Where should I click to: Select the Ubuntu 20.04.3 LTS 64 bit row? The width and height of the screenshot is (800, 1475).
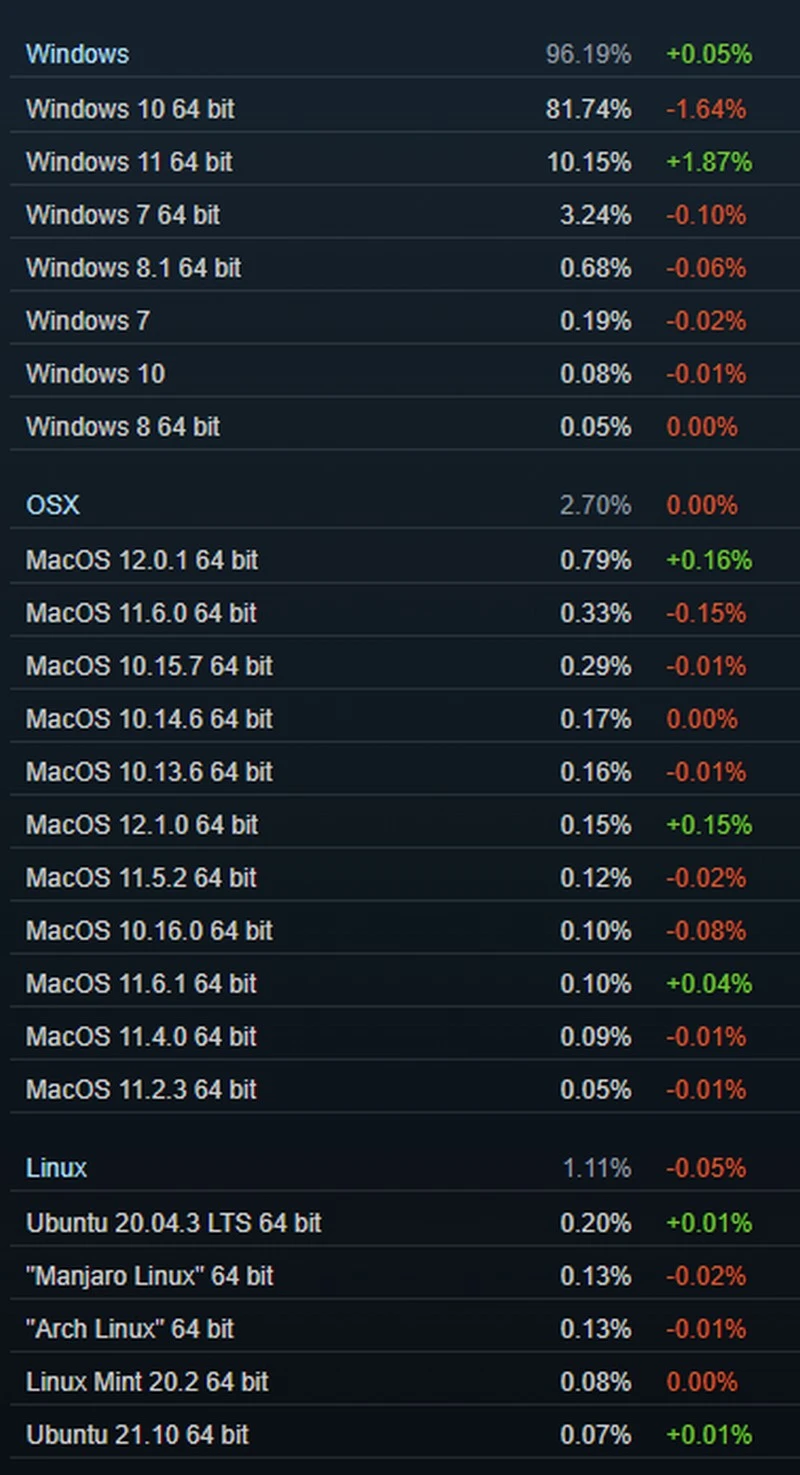(x=174, y=1223)
